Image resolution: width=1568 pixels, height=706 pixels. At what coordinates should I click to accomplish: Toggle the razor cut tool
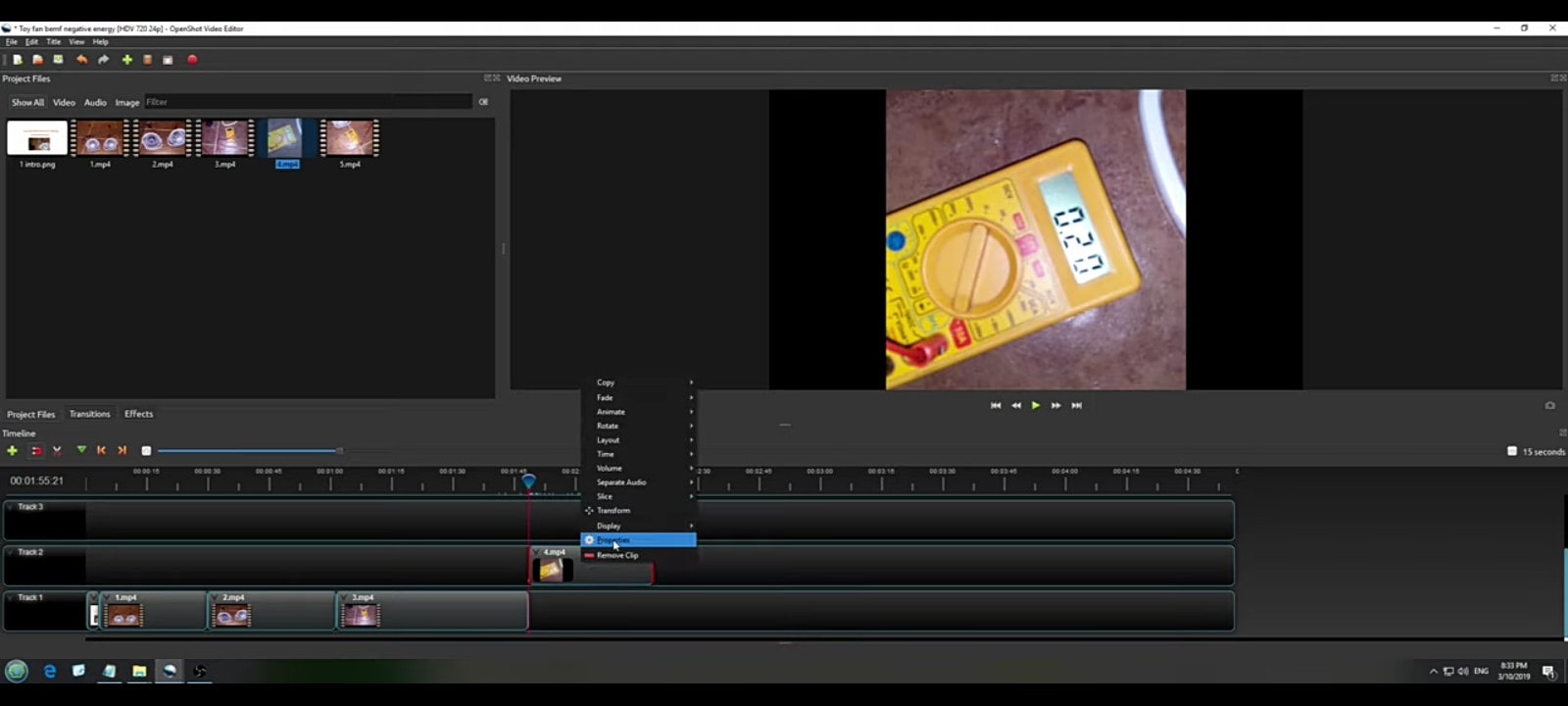tap(57, 450)
